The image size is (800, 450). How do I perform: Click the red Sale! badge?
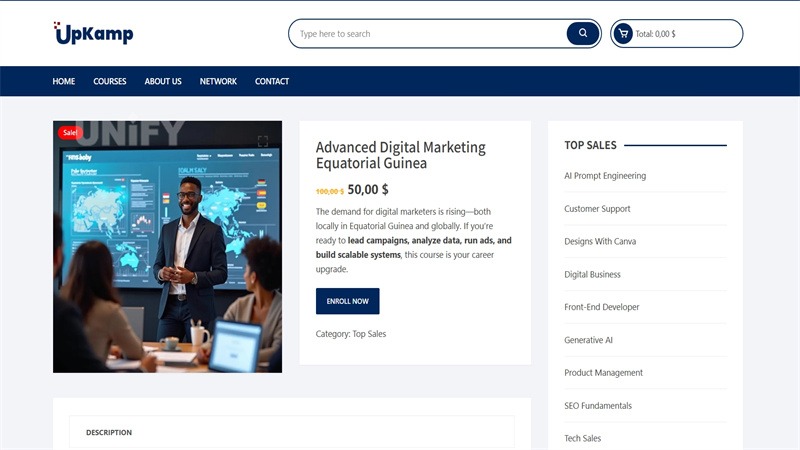[x=70, y=133]
